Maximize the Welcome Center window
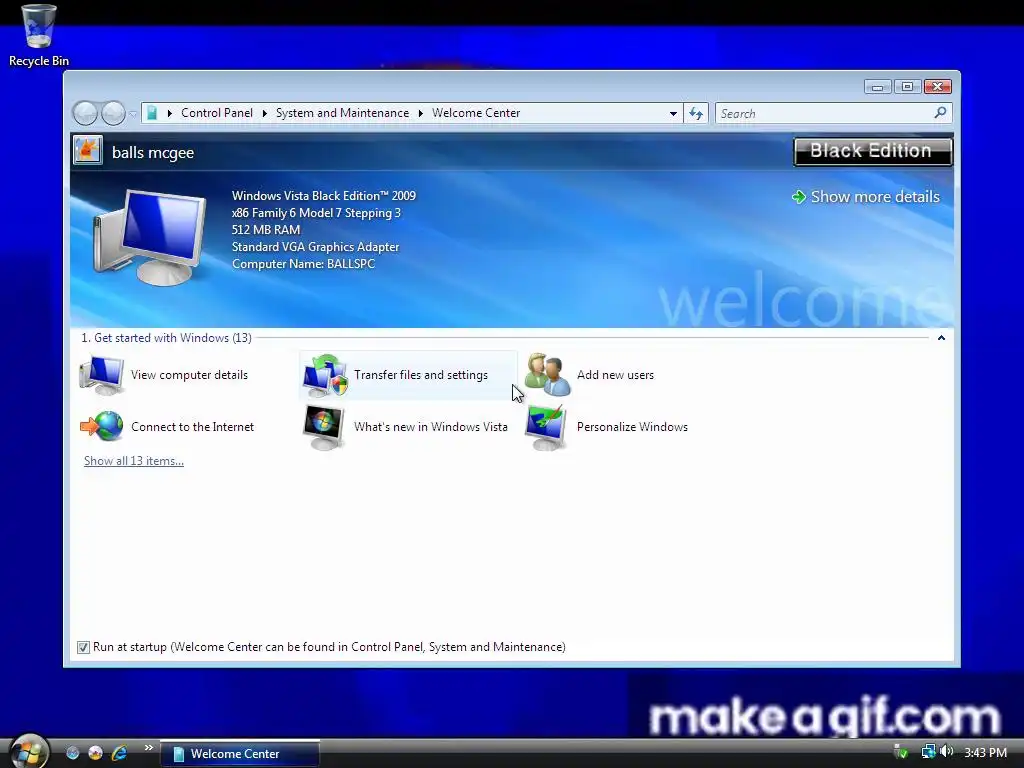 tap(907, 86)
